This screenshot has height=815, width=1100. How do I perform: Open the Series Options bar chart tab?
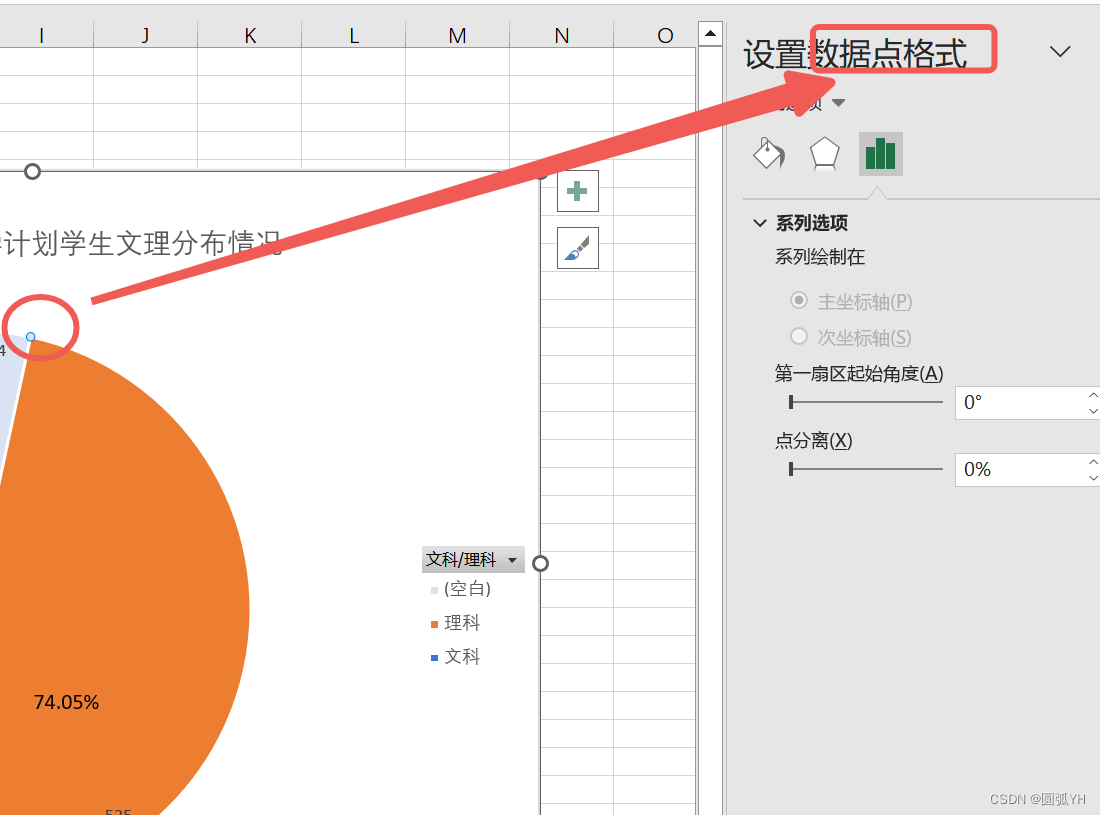(880, 154)
